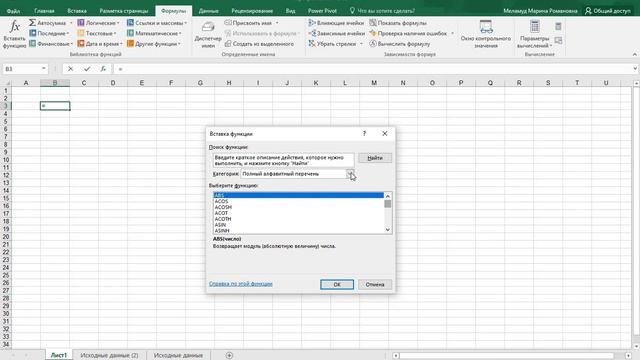
Task: Open the Name Manager
Action: pyautogui.click(x=208, y=34)
